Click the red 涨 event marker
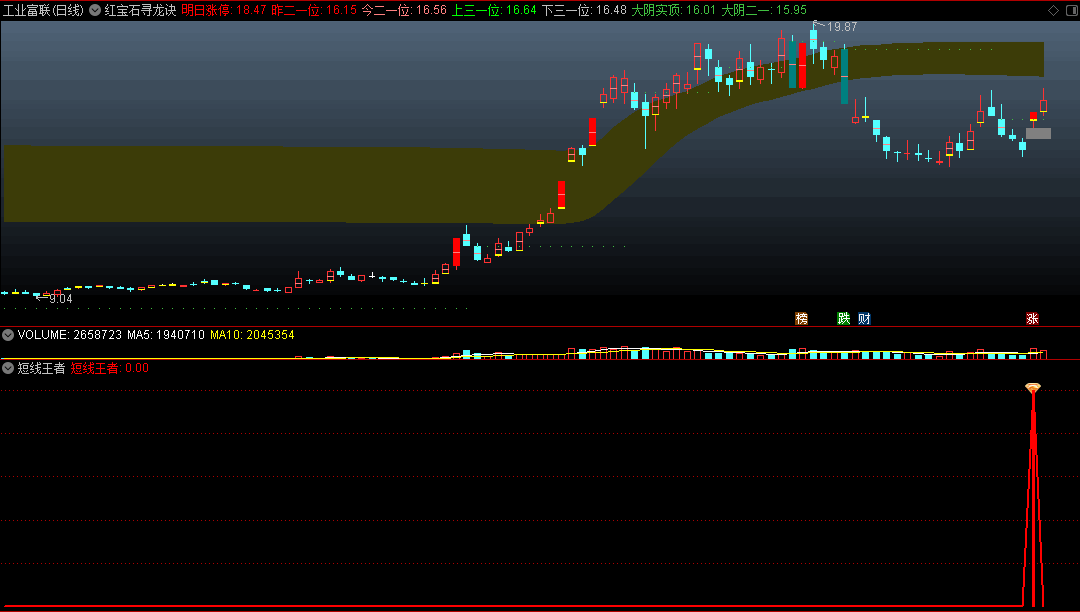This screenshot has height=612, width=1080. click(x=1032, y=319)
